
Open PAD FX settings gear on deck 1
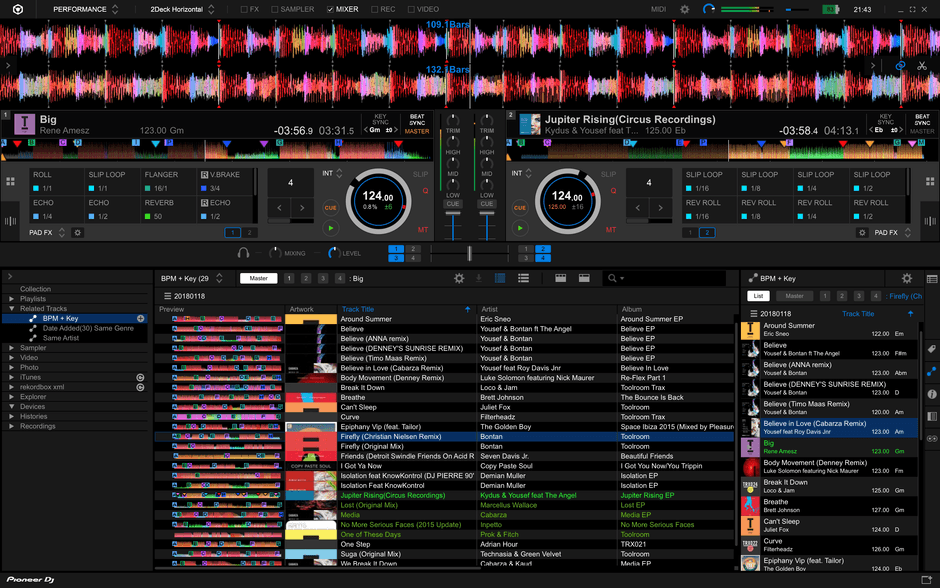77,233
